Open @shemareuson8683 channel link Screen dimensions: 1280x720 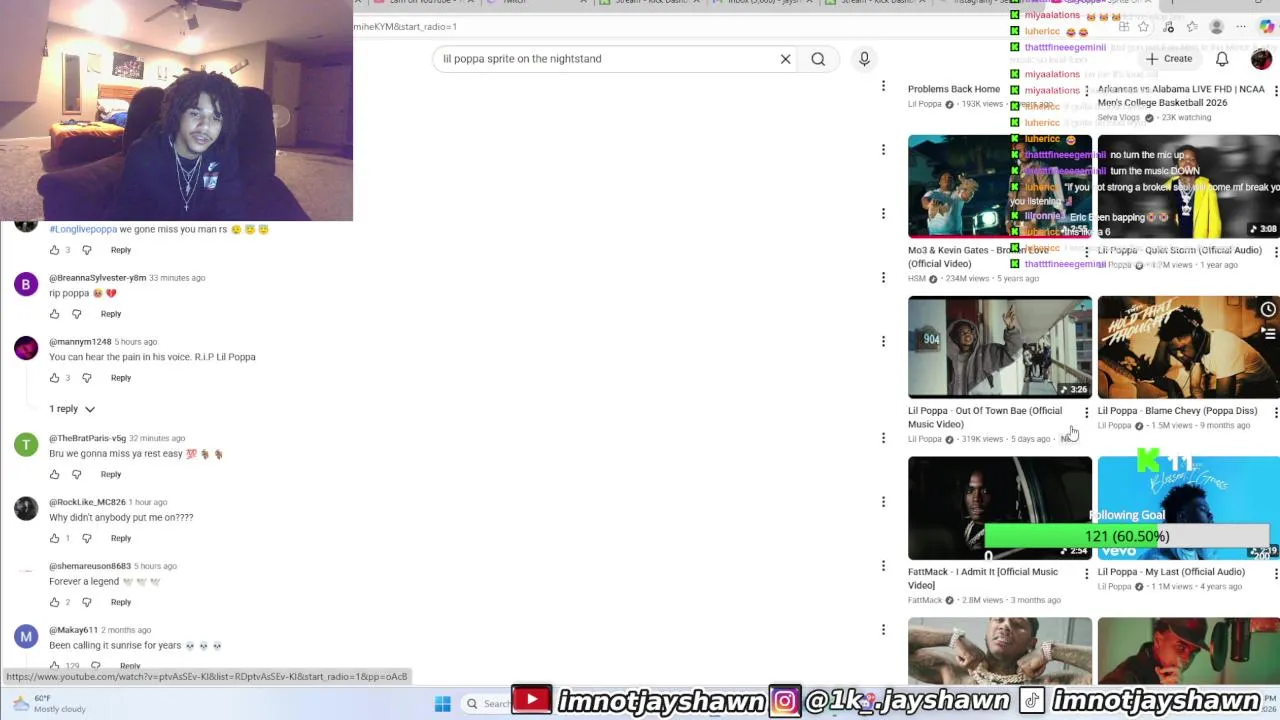[90, 566]
